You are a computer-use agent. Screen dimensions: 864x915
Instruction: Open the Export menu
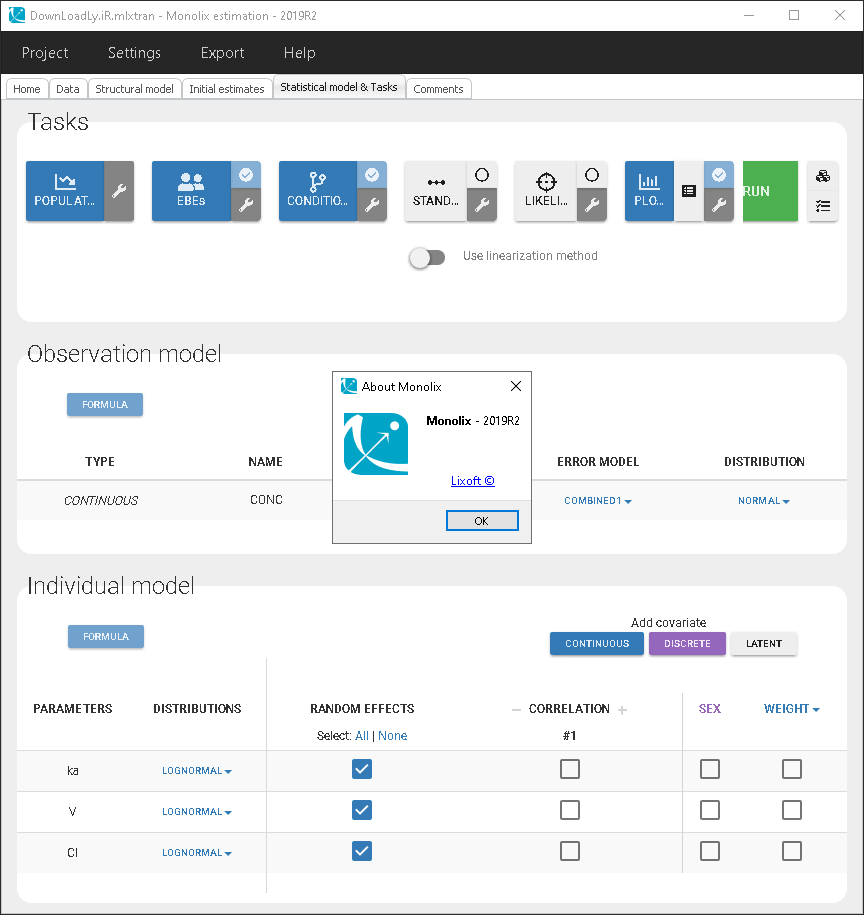pos(222,53)
